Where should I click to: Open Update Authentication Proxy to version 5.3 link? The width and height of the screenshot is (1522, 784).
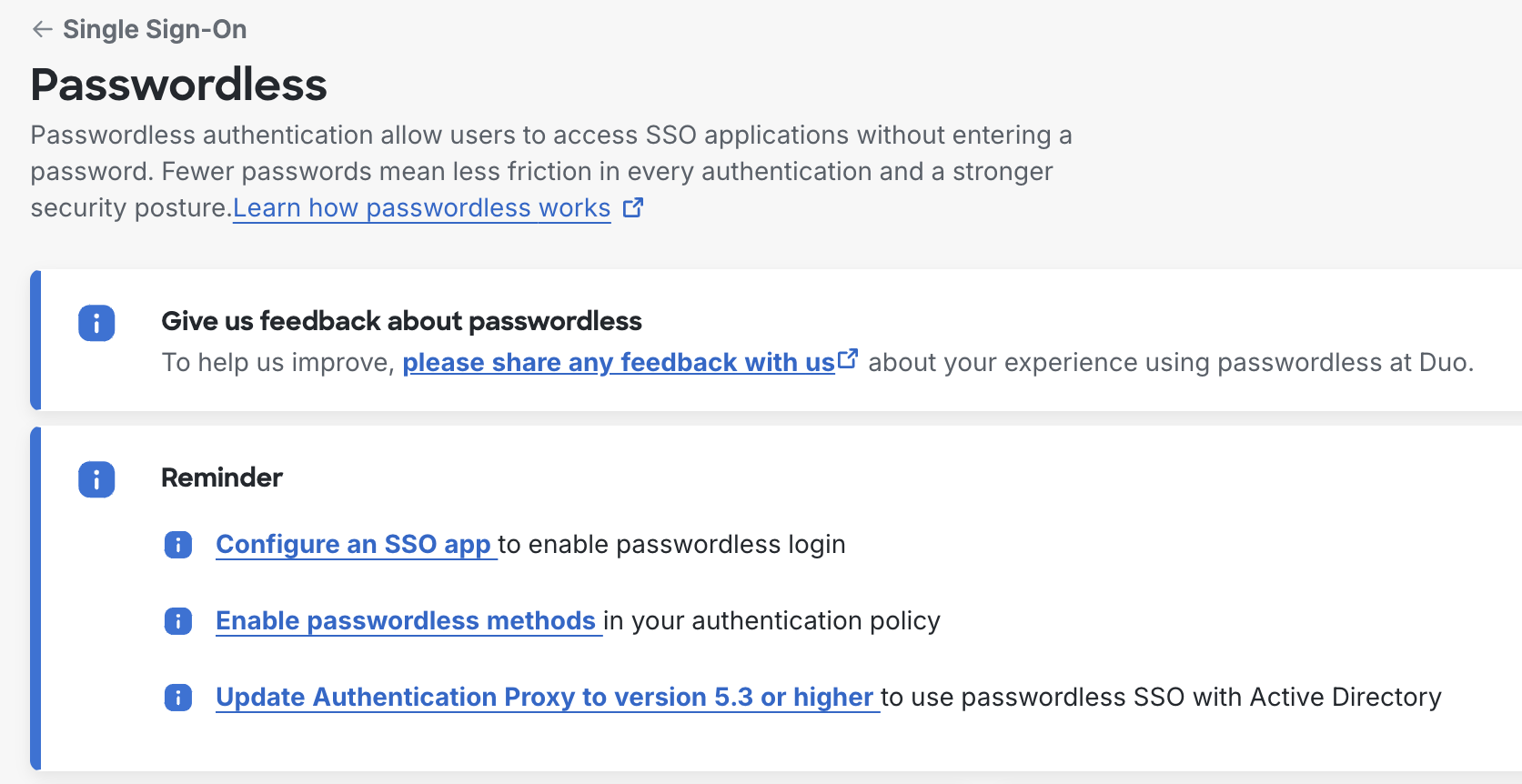click(x=544, y=698)
